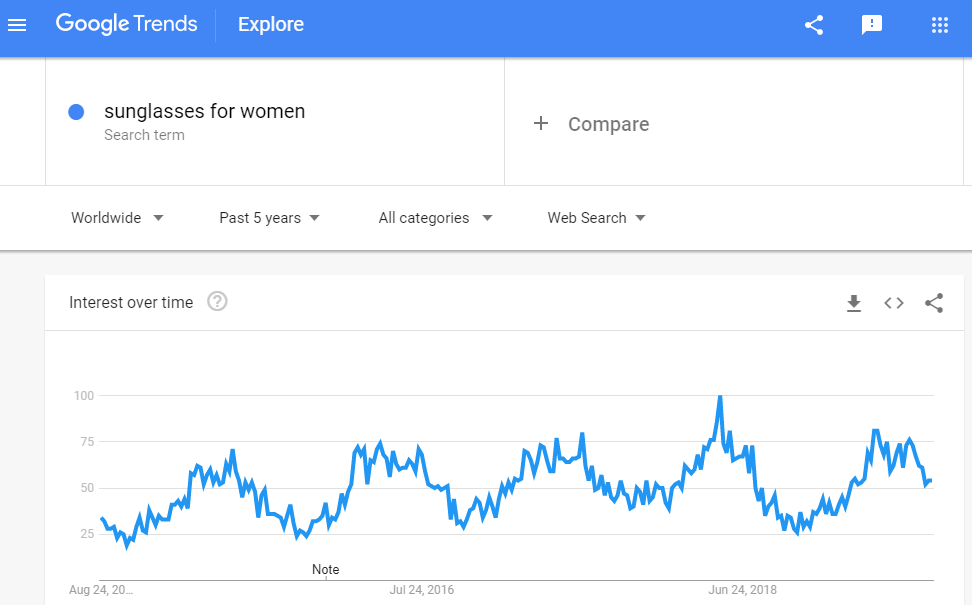
Task: Click the Note marker on the timeline
Action: [325, 570]
